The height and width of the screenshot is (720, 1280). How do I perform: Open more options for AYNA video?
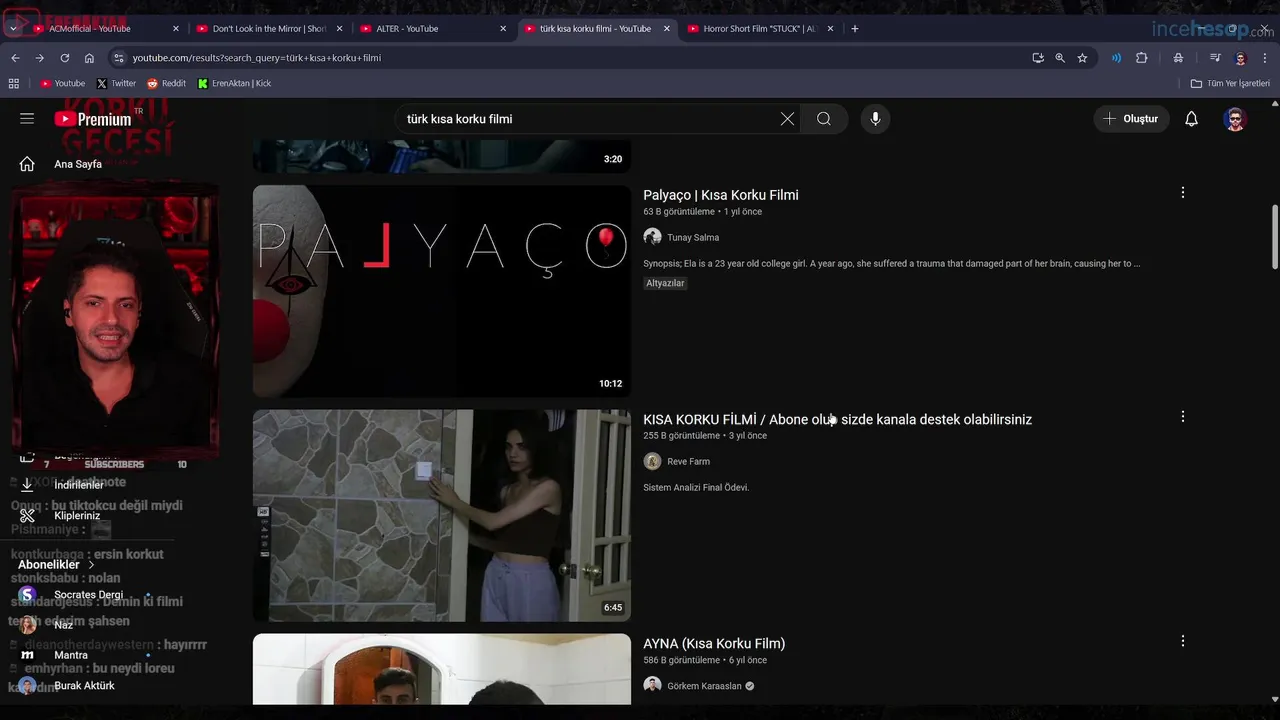tap(1182, 641)
